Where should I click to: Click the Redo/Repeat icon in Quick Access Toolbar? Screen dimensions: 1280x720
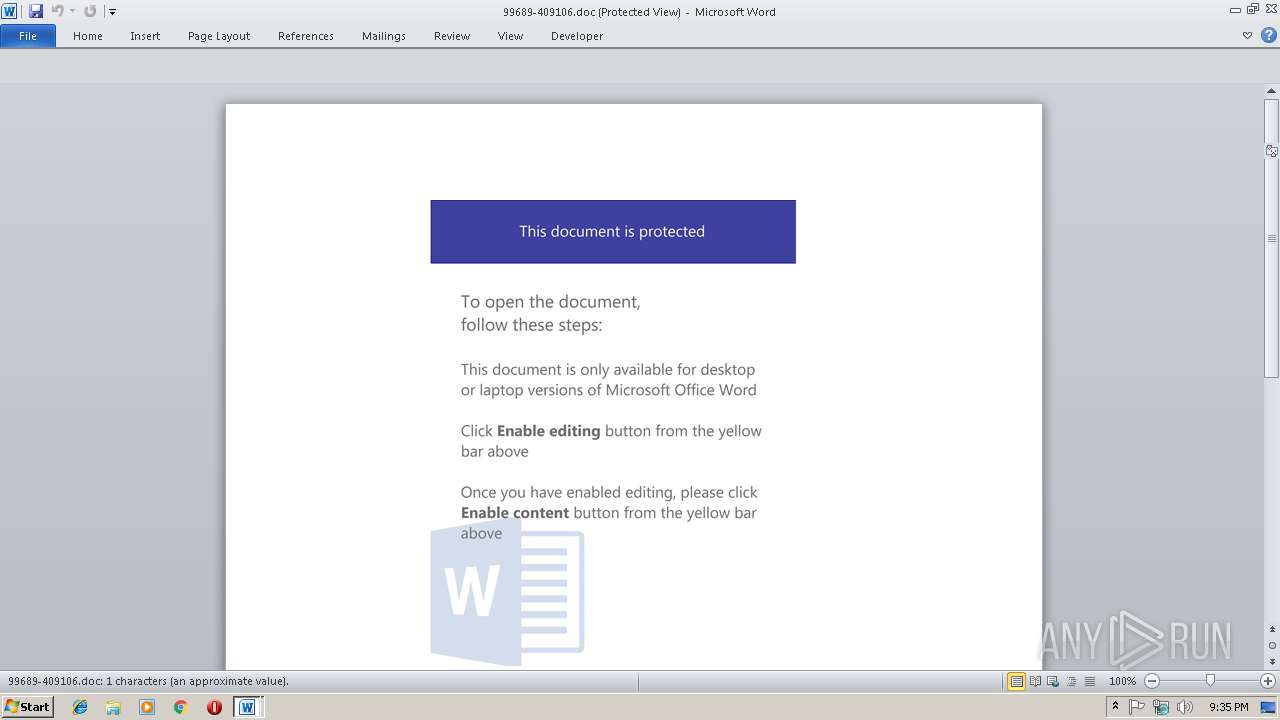[x=90, y=11]
